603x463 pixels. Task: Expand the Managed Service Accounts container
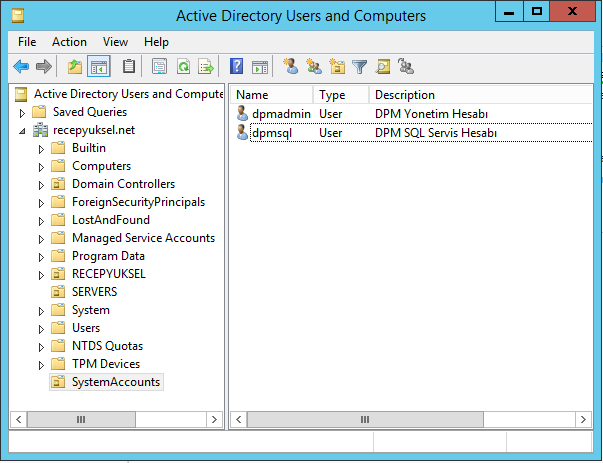pos(41,239)
